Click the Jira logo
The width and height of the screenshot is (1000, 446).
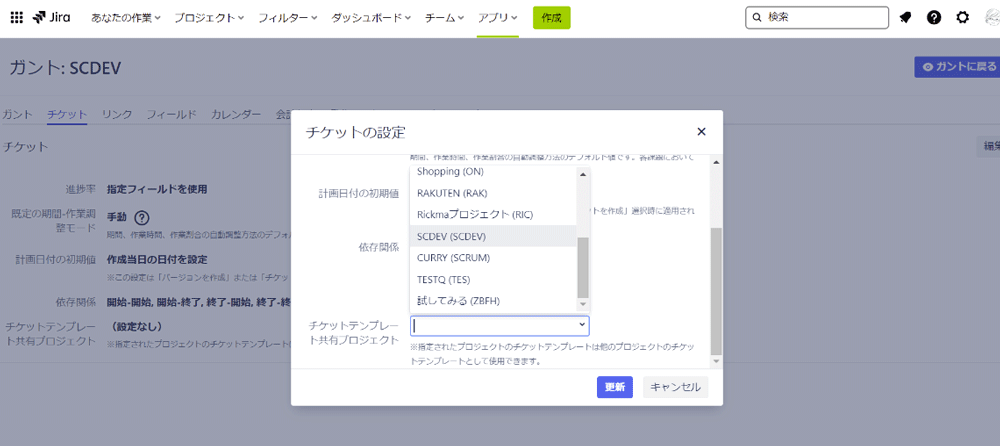51,18
